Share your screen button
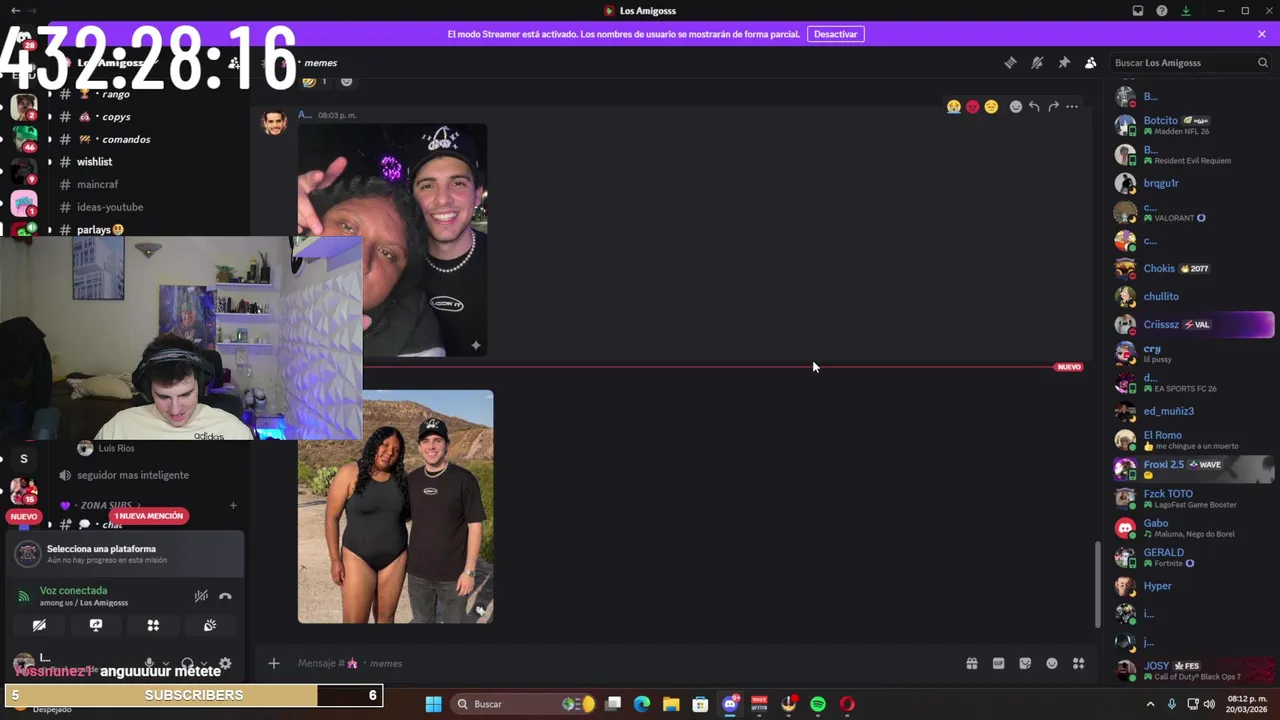Image resolution: width=1280 pixels, height=720 pixels. [96, 625]
